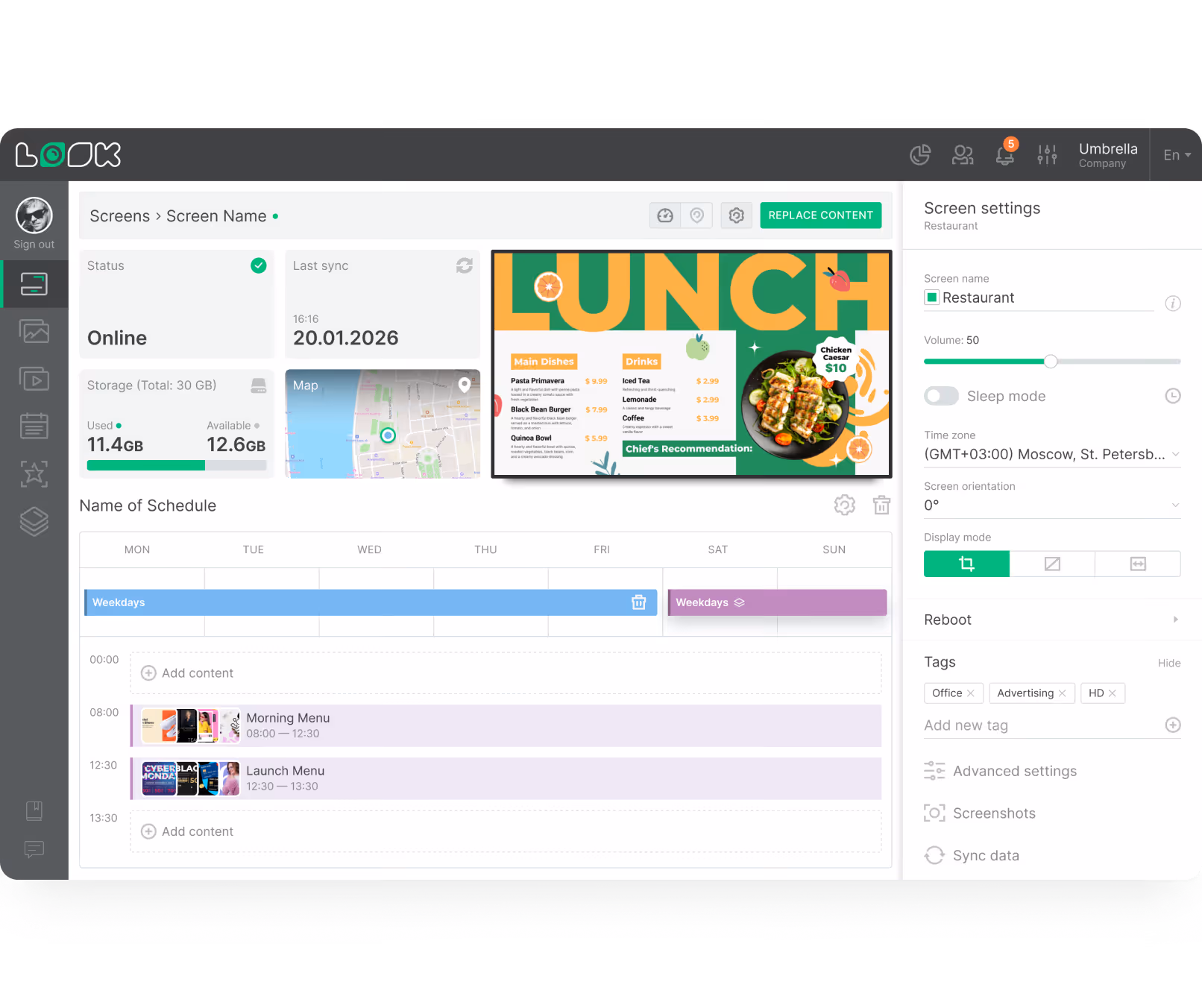Open schedule settings gear icon
The width and height of the screenshot is (1202, 1008).
pyautogui.click(x=845, y=505)
